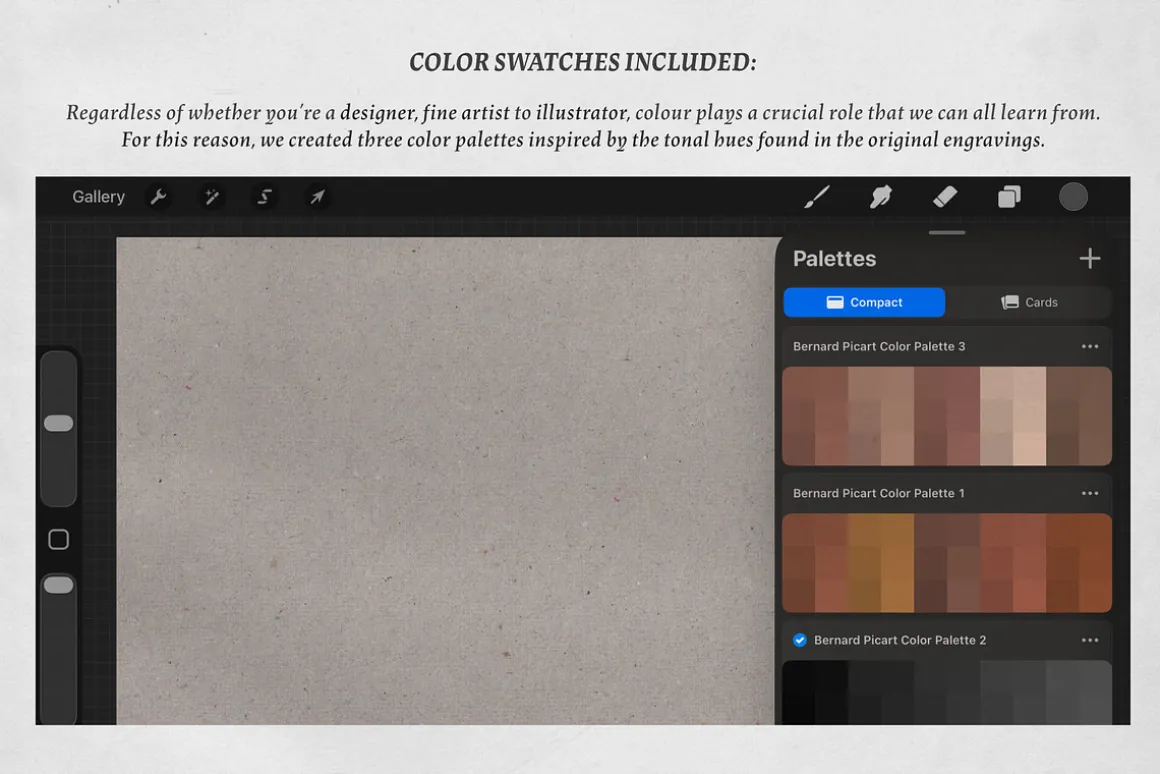Grab the Palettes panel drag handle
The image size is (1160, 774).
[x=947, y=232]
